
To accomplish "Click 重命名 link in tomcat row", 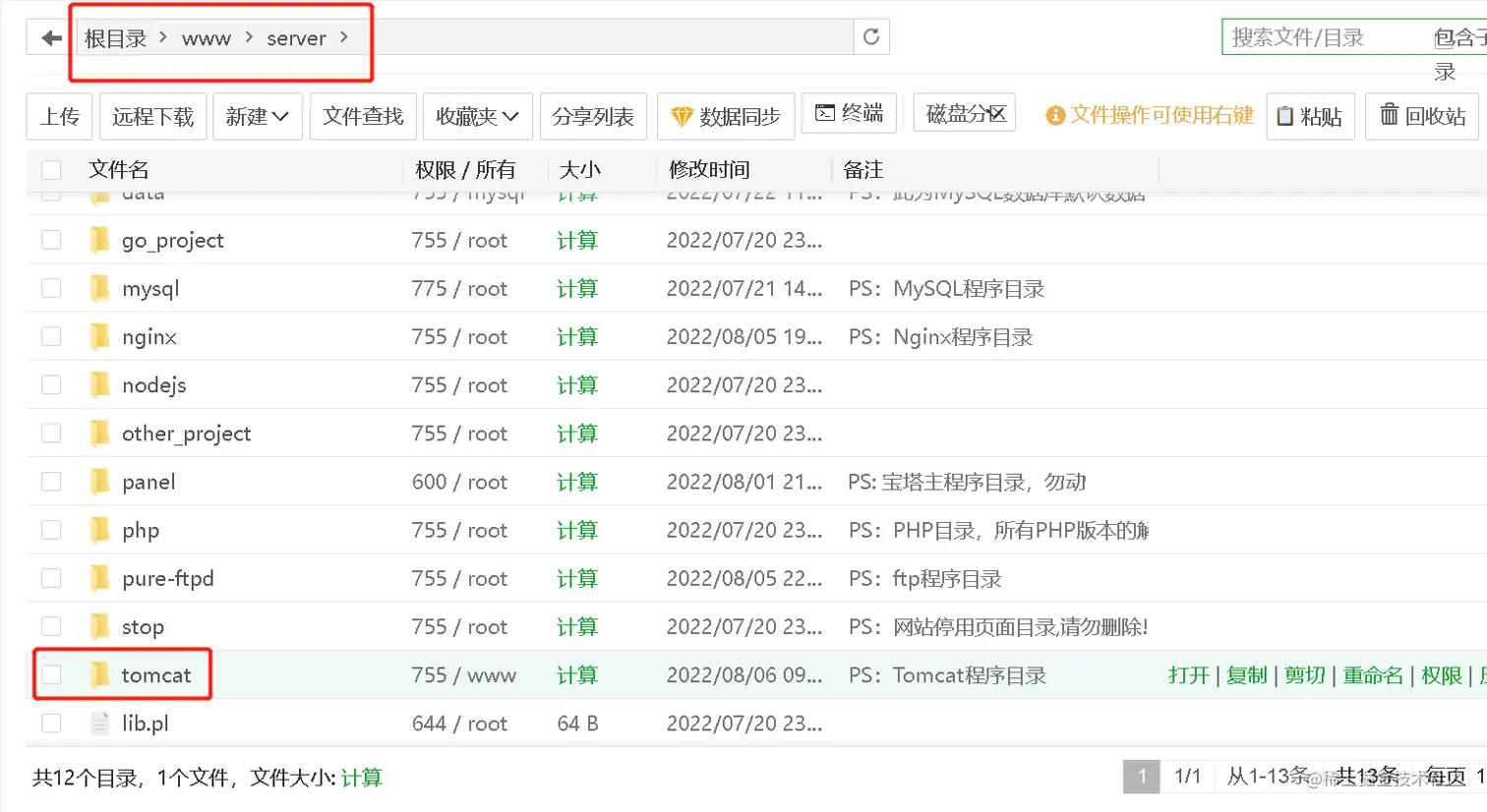I will pos(1373,675).
